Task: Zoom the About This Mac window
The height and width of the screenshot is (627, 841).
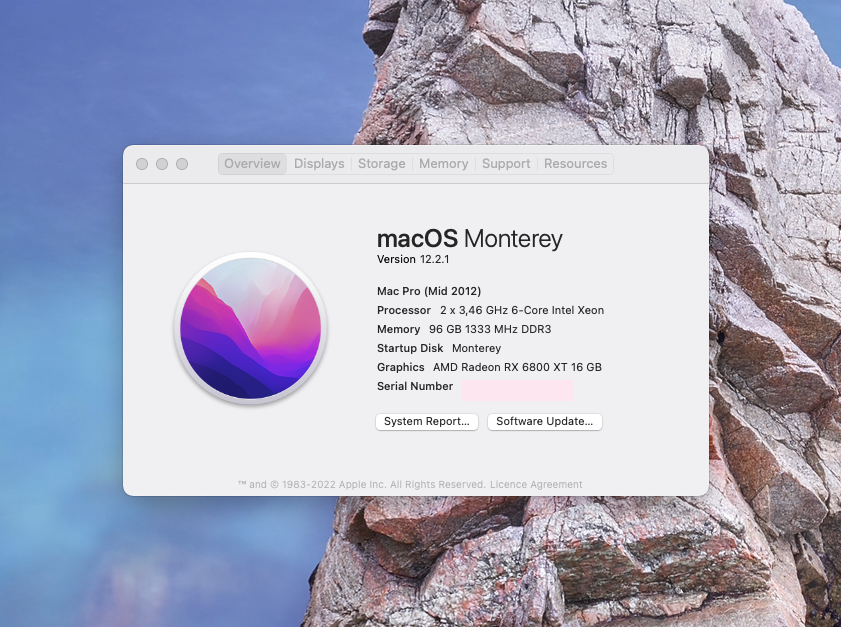Action: click(182, 164)
